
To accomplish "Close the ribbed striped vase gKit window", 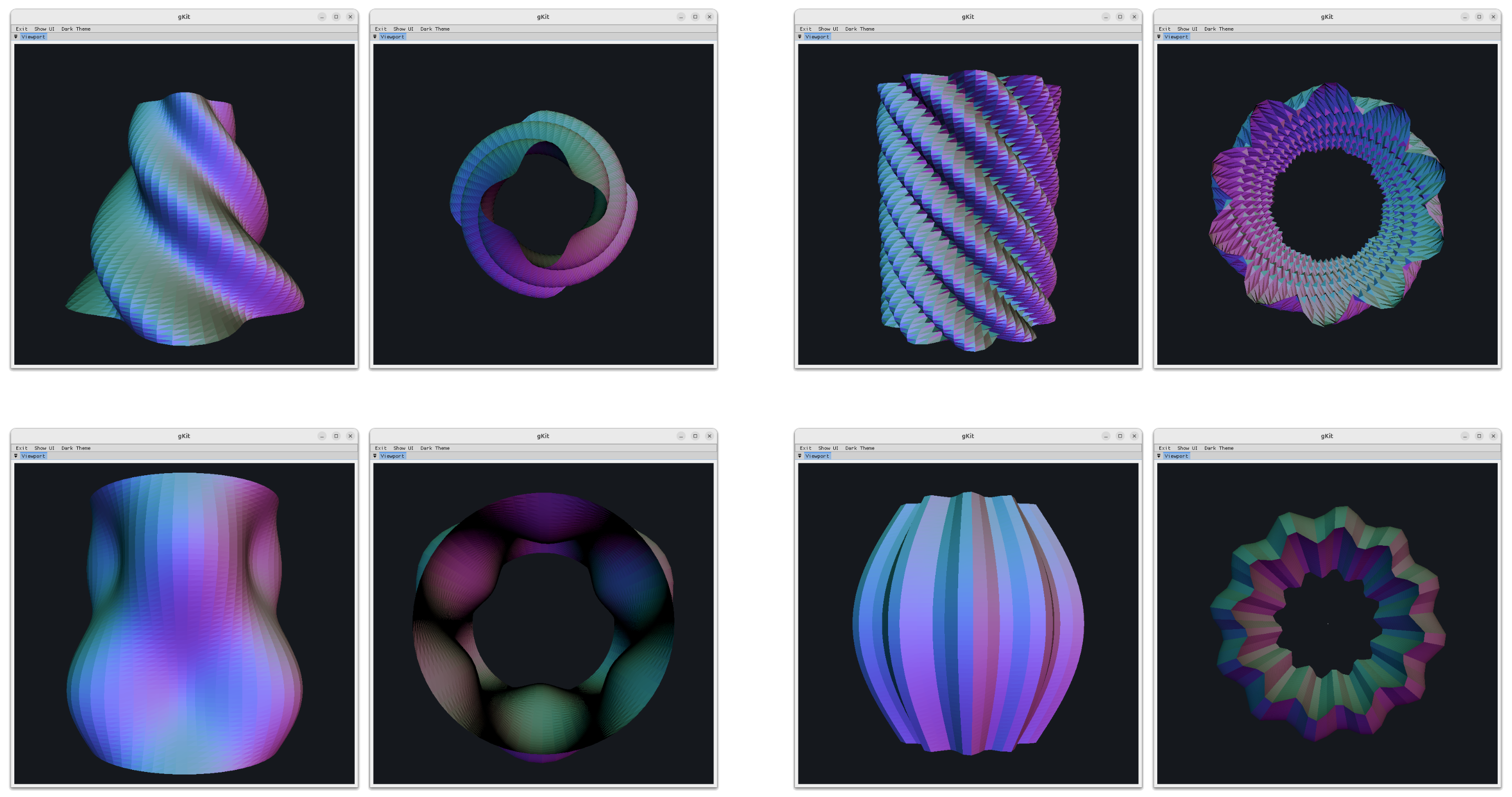I will tap(1135, 436).
